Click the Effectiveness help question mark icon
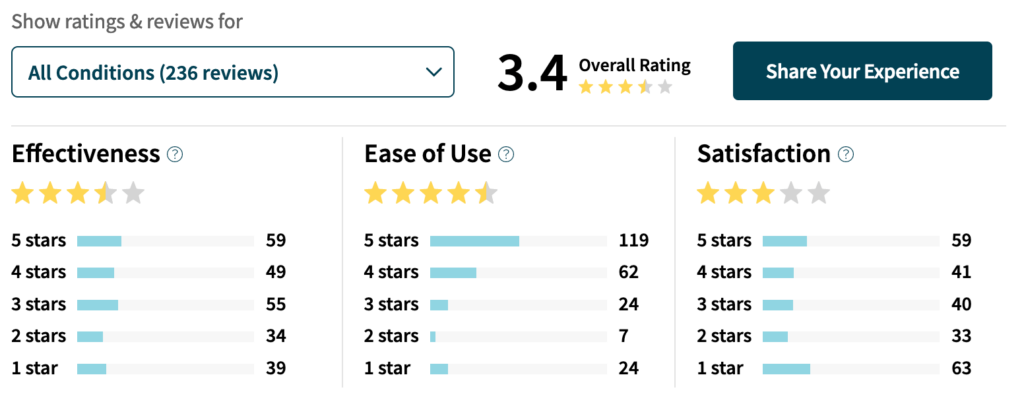The image size is (1024, 402). click(175, 155)
